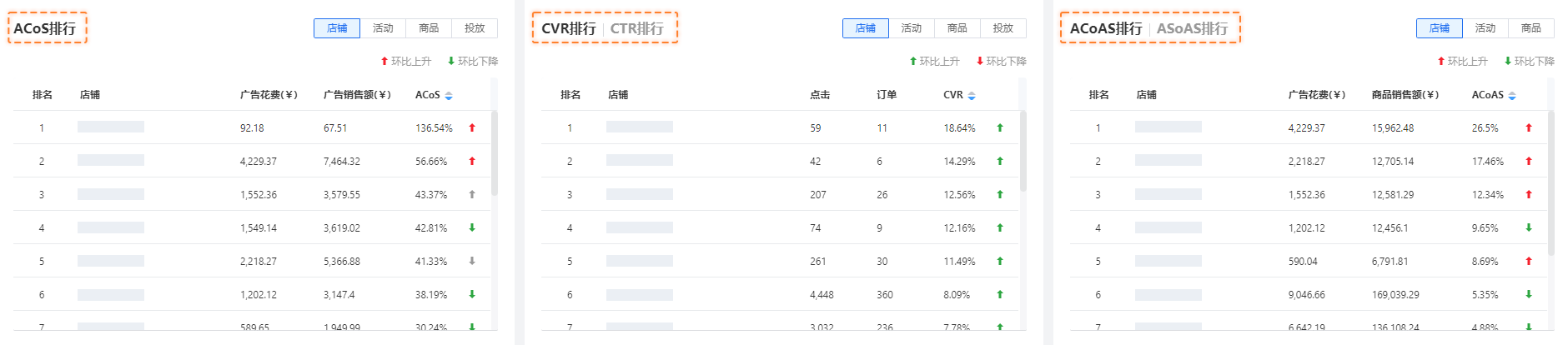This screenshot has height=345, width=1568.
Task: Sort the ACoS column using sort icon
Action: (449, 96)
